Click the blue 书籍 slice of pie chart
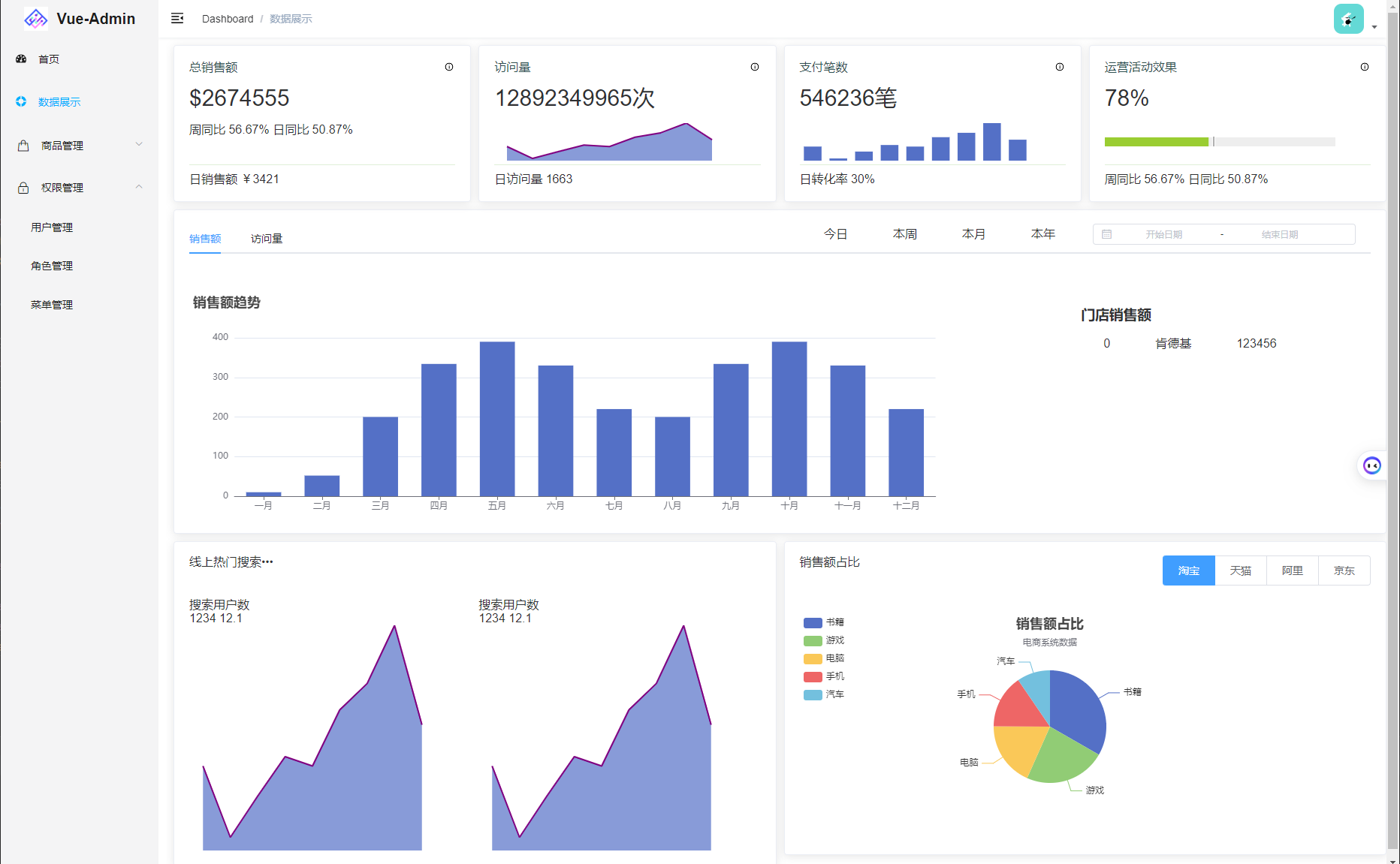This screenshot has height=864, width=1400. tap(1079, 709)
